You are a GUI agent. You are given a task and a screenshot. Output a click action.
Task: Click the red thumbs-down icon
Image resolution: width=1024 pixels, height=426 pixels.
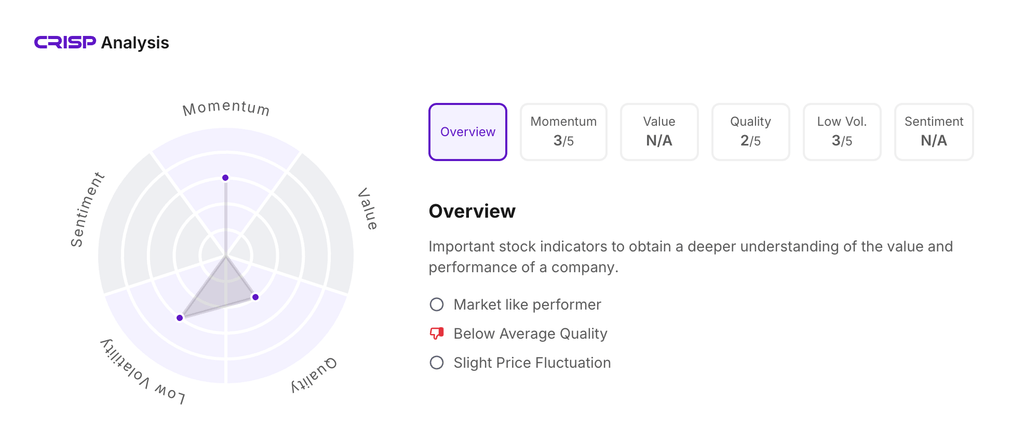click(x=436, y=333)
